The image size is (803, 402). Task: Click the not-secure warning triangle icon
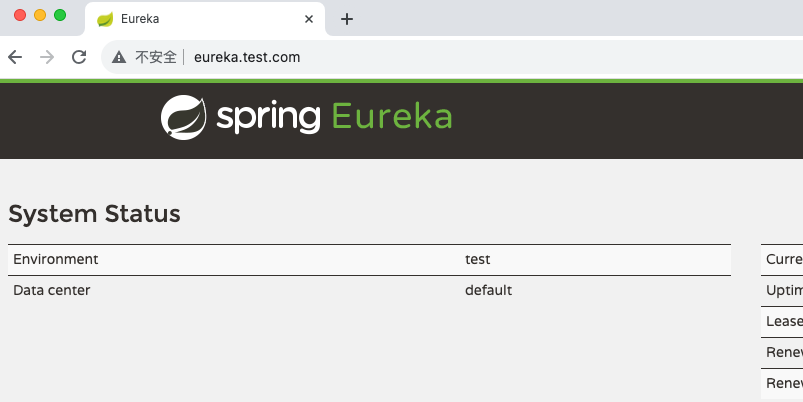click(x=119, y=57)
